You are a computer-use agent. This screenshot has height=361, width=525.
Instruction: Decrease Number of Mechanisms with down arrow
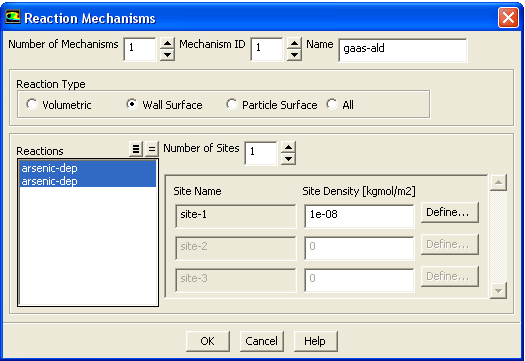pyautogui.click(x=167, y=55)
